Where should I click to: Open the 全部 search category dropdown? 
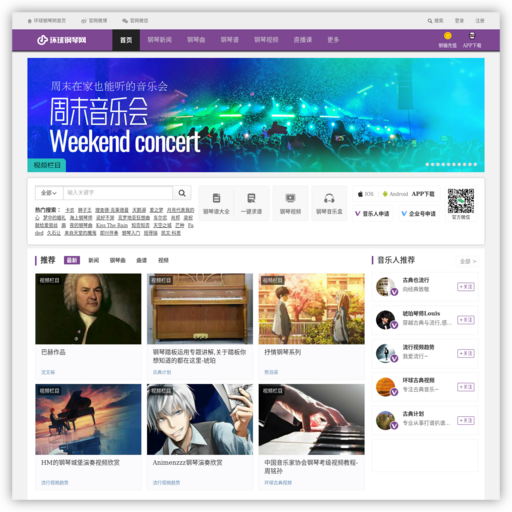49,193
